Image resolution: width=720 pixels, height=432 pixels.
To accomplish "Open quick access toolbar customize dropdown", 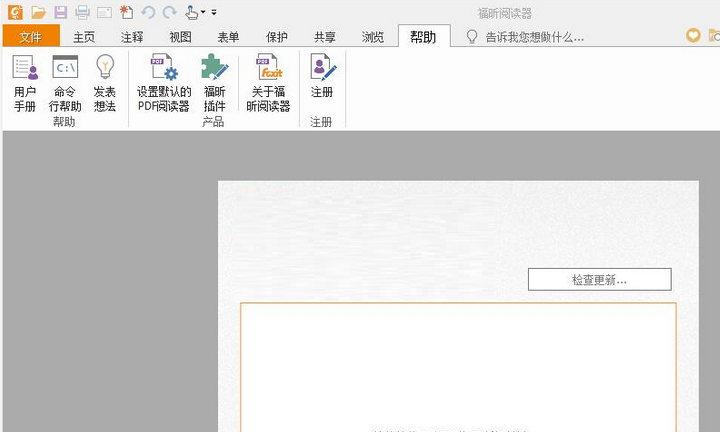I will coord(214,12).
